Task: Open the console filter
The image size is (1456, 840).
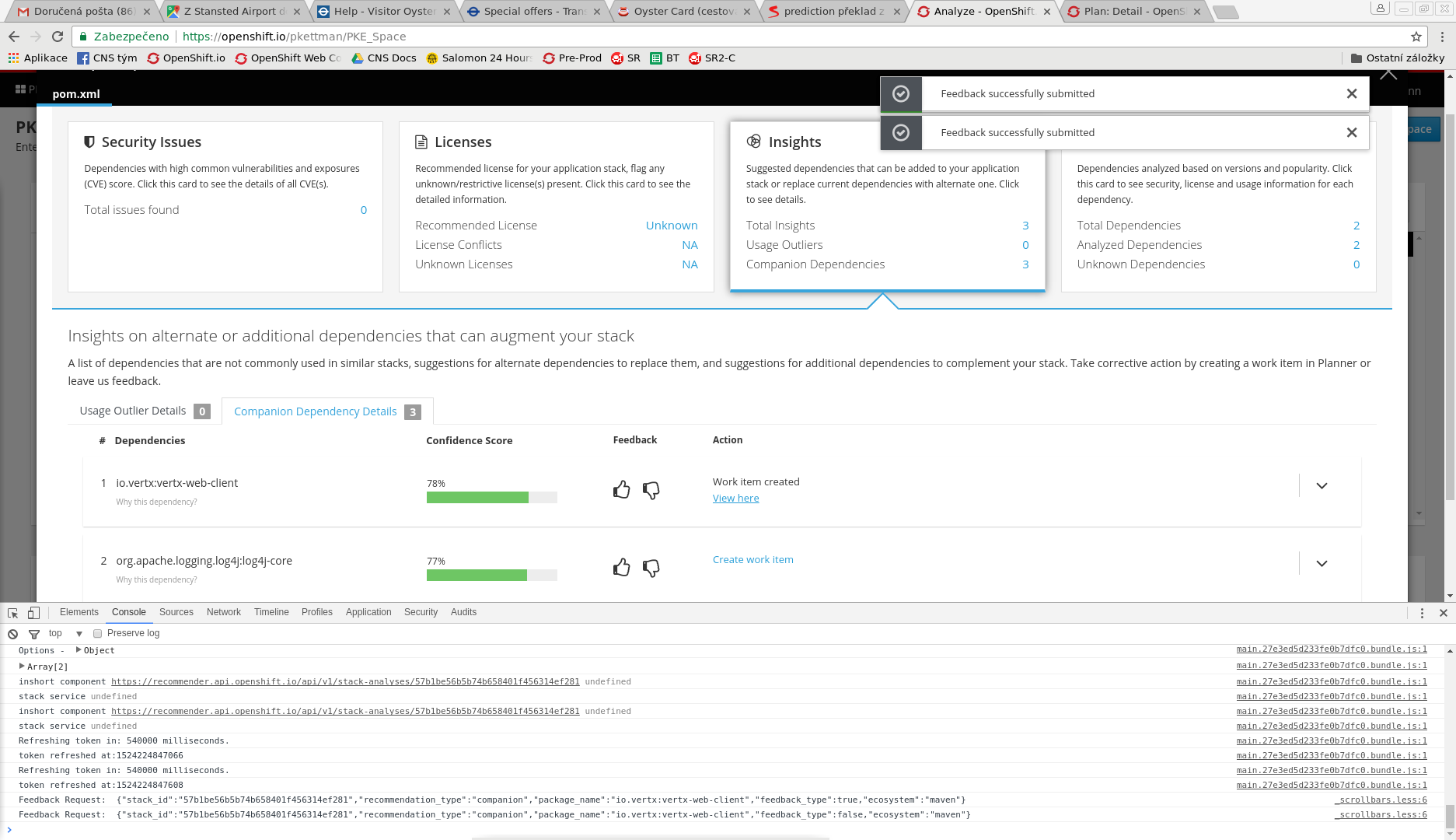Action: [34, 634]
